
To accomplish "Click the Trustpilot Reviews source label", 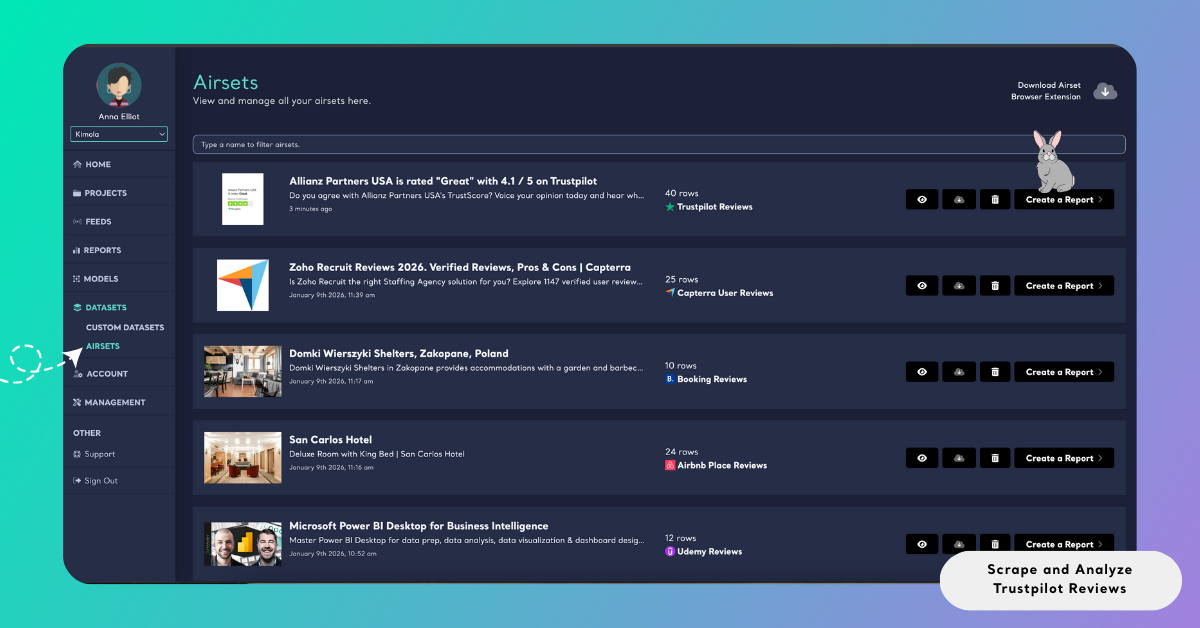I will coord(709,207).
